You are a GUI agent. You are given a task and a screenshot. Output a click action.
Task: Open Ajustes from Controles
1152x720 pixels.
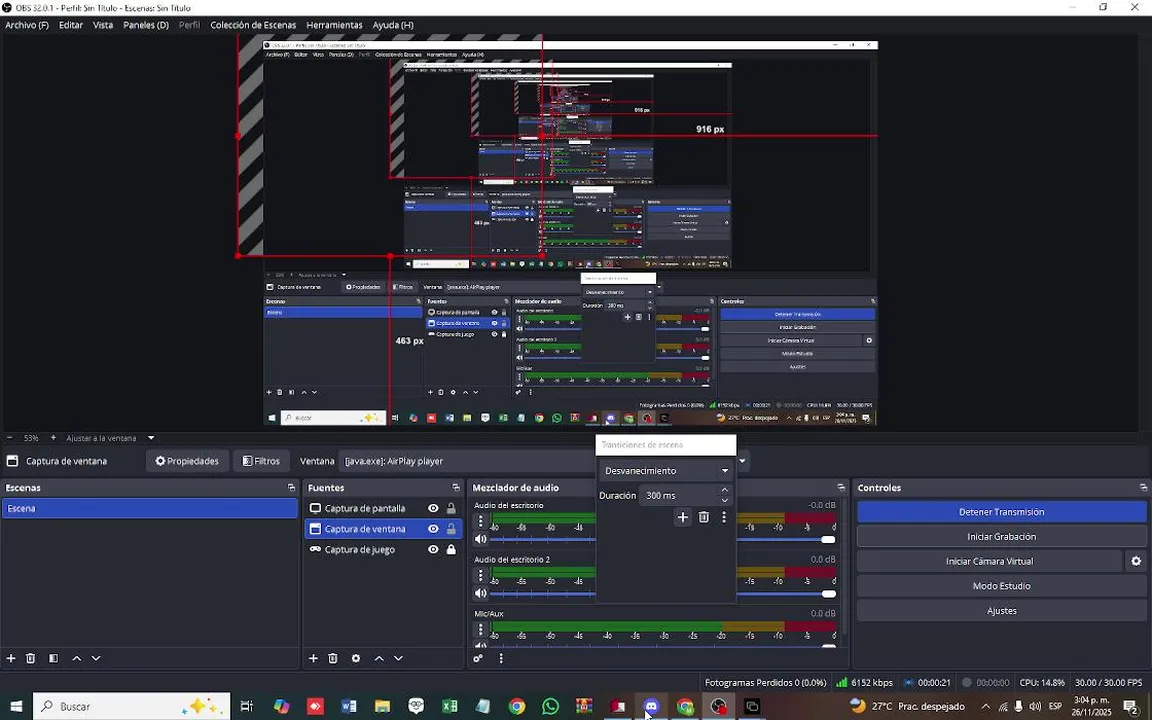tap(1001, 611)
